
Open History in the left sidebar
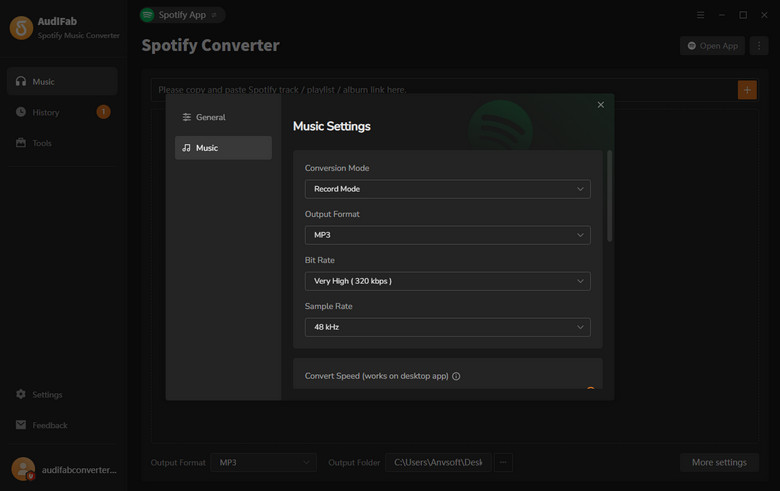pyautogui.click(x=62, y=112)
